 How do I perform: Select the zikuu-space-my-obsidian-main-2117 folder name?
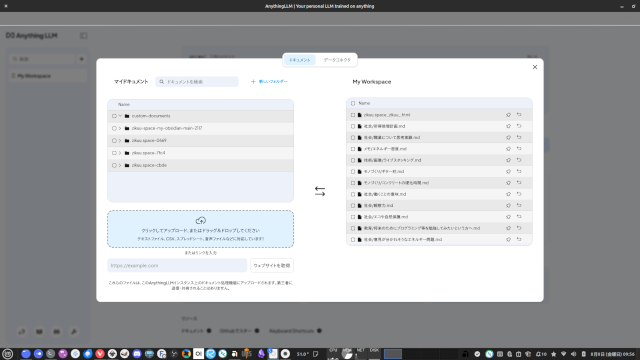(167, 128)
